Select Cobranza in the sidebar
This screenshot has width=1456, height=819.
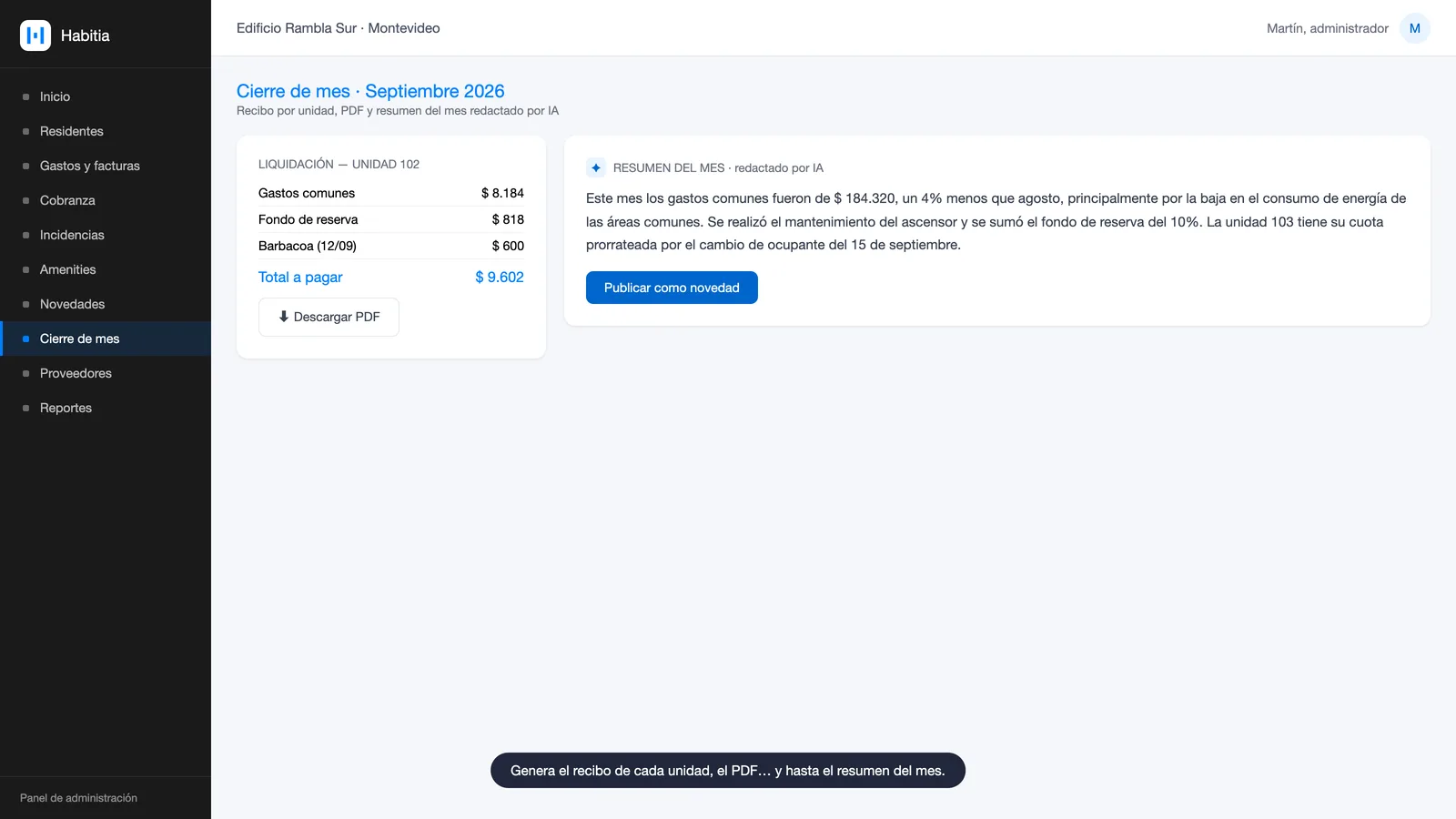[106, 200]
